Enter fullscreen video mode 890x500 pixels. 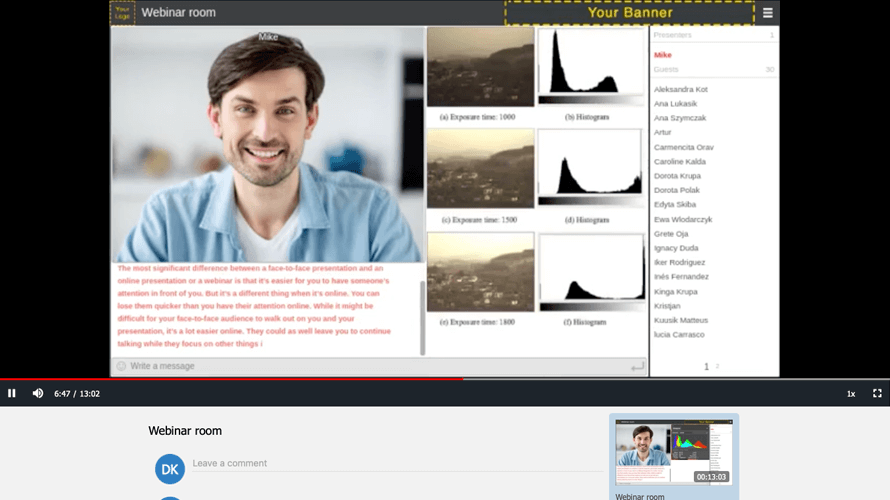click(877, 394)
